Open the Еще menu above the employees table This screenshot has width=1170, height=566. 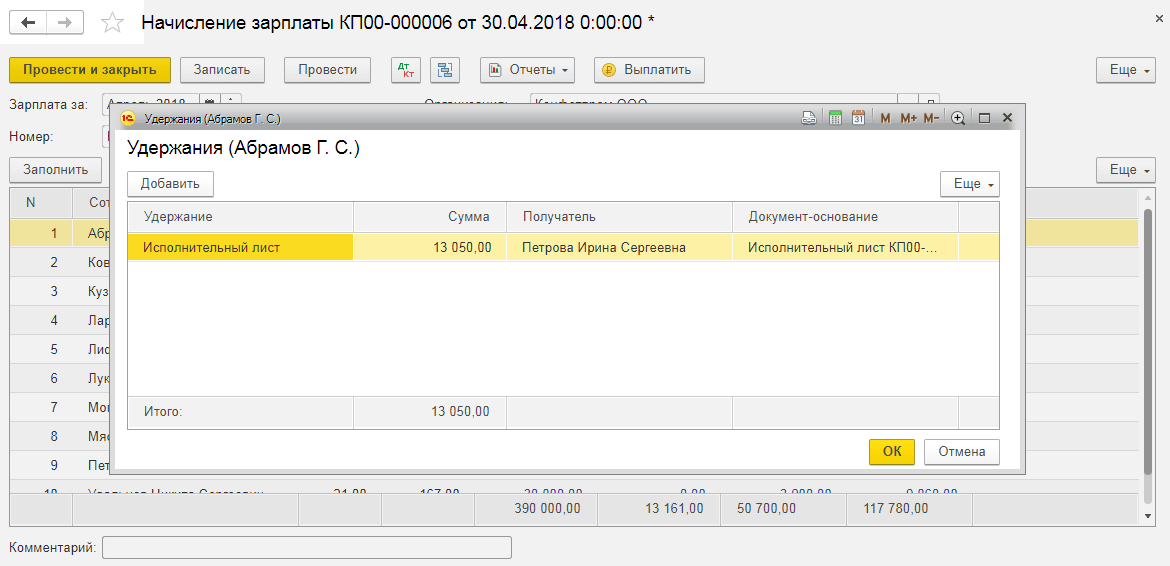point(1127,170)
